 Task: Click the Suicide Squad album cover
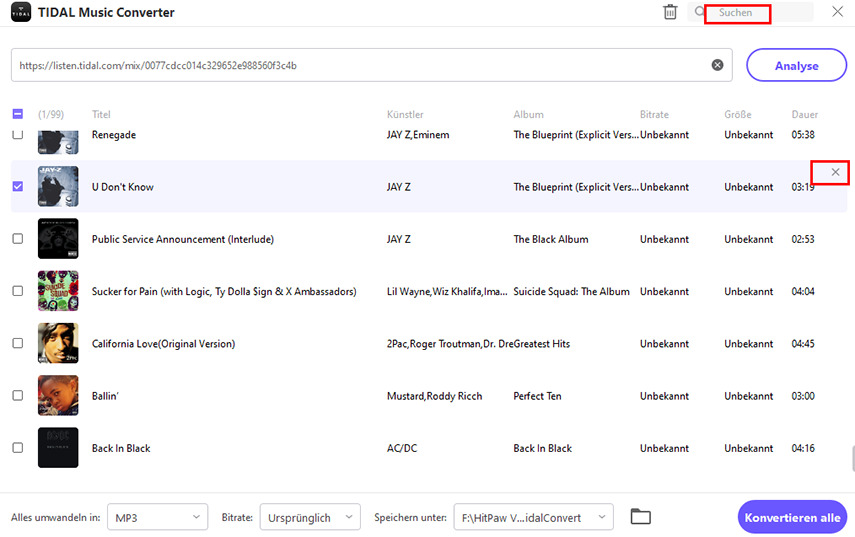coord(58,291)
